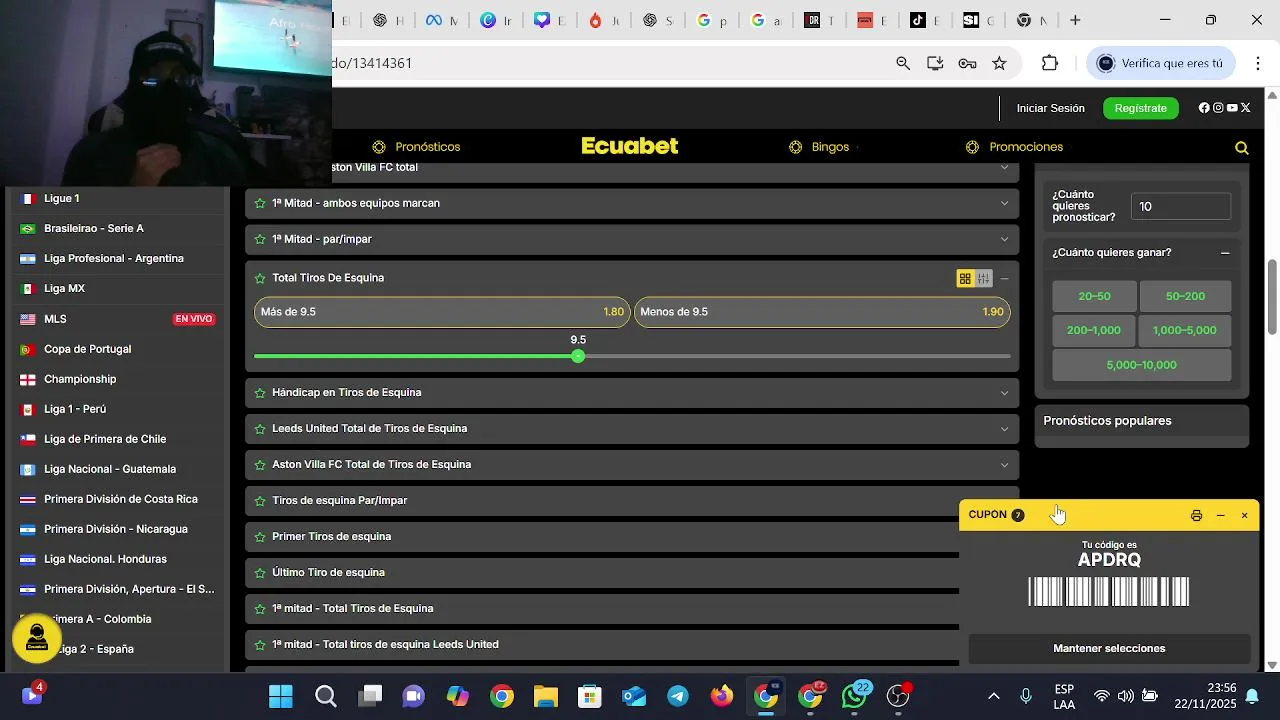Click the Iniciar Sesión link
This screenshot has height=720, width=1280.
click(1050, 108)
